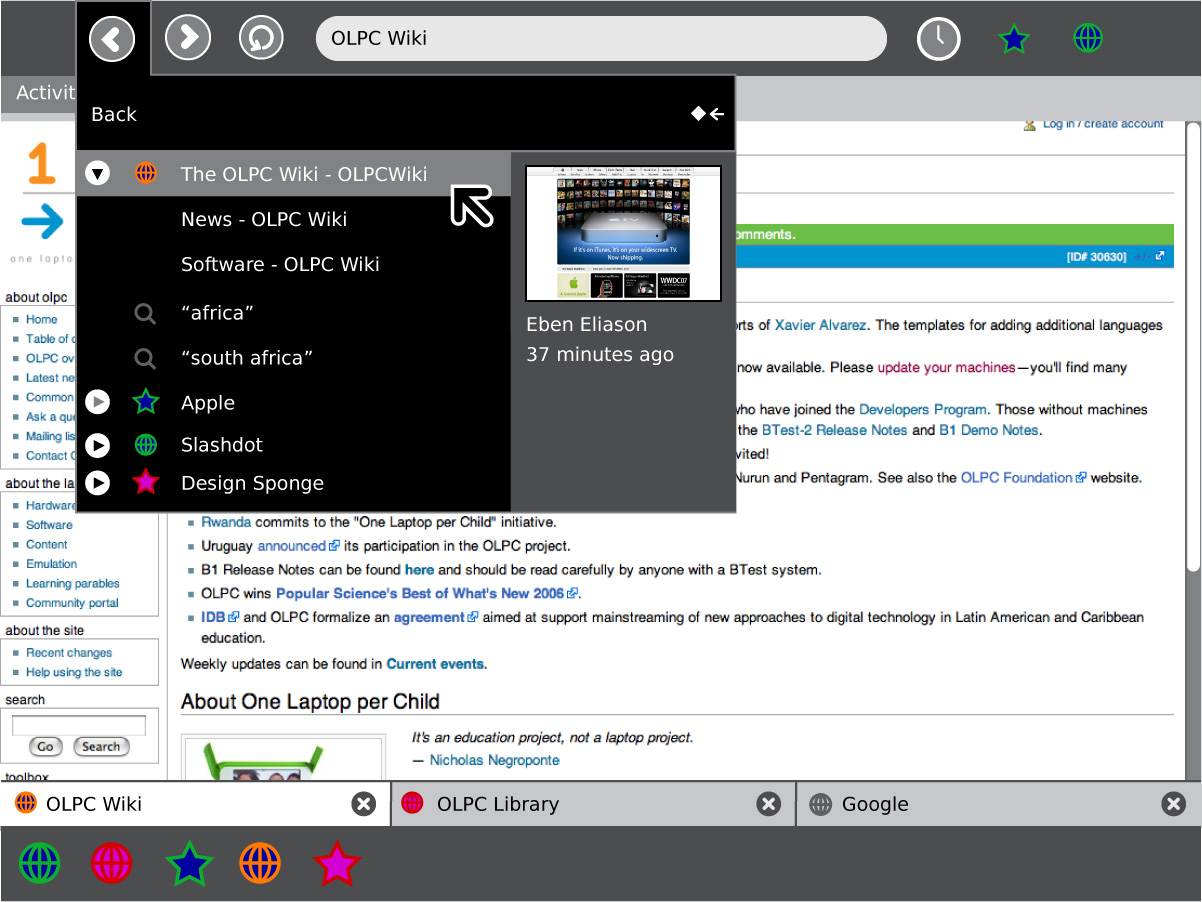Viewport: 1202px width, 902px height.
Task: Click the back arrow navigation button
Action: coord(112,39)
